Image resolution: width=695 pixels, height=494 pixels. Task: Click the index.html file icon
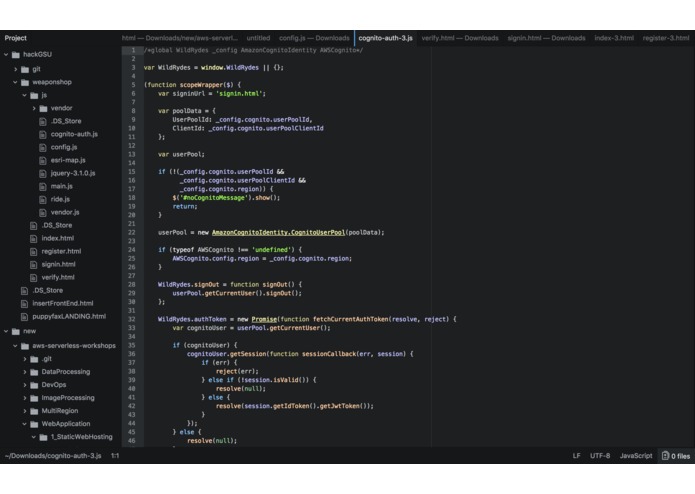33,238
